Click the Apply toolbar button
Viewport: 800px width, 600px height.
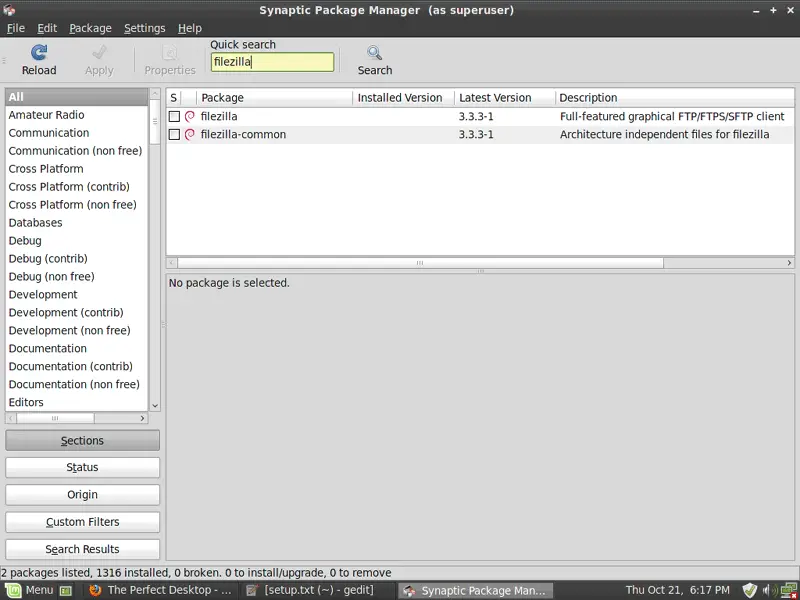click(99, 60)
